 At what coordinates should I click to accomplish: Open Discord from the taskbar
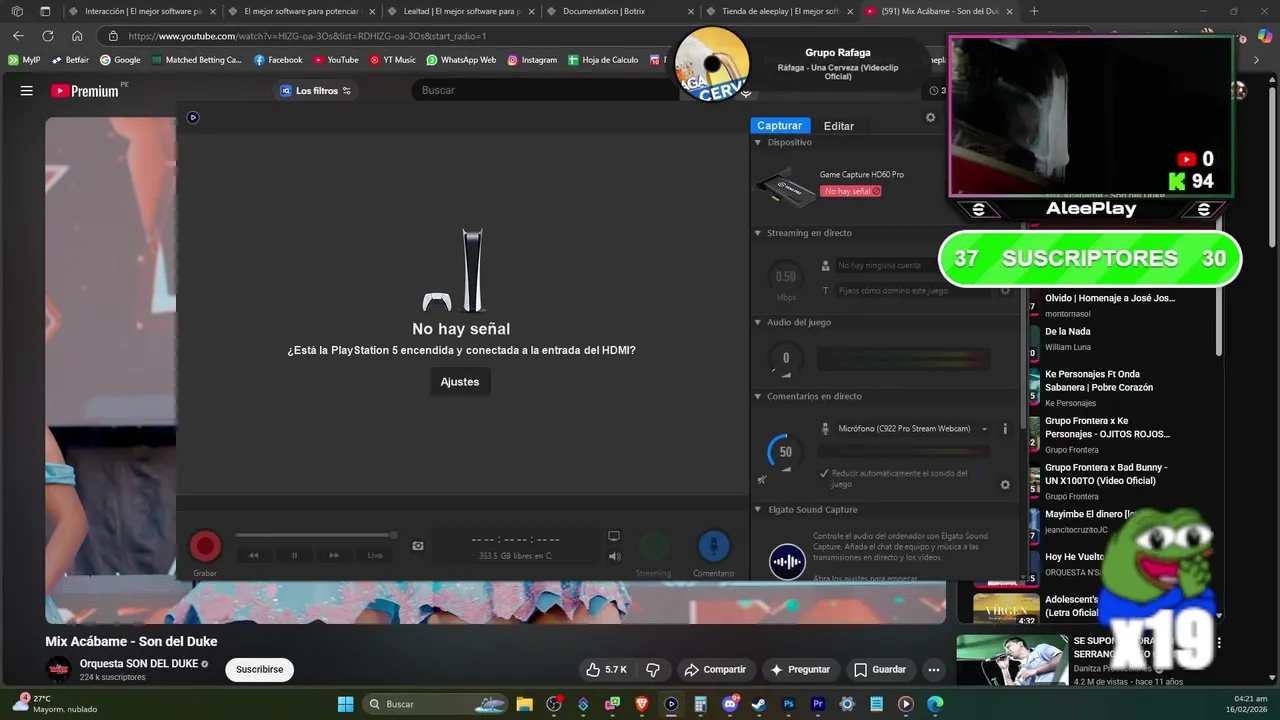[730, 704]
